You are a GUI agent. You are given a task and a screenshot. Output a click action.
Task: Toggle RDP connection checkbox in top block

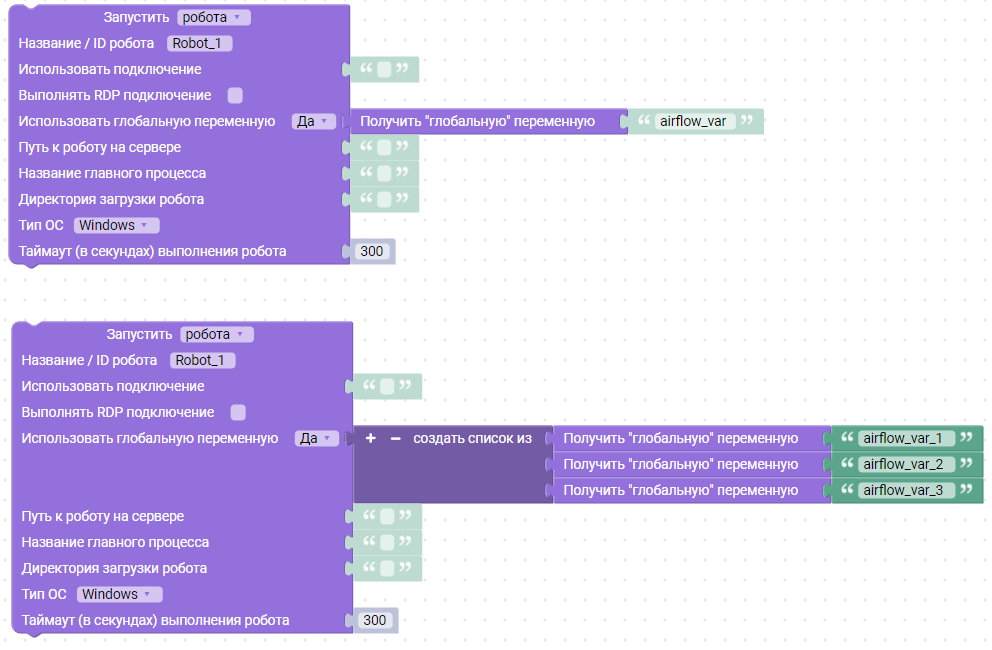pos(235,96)
